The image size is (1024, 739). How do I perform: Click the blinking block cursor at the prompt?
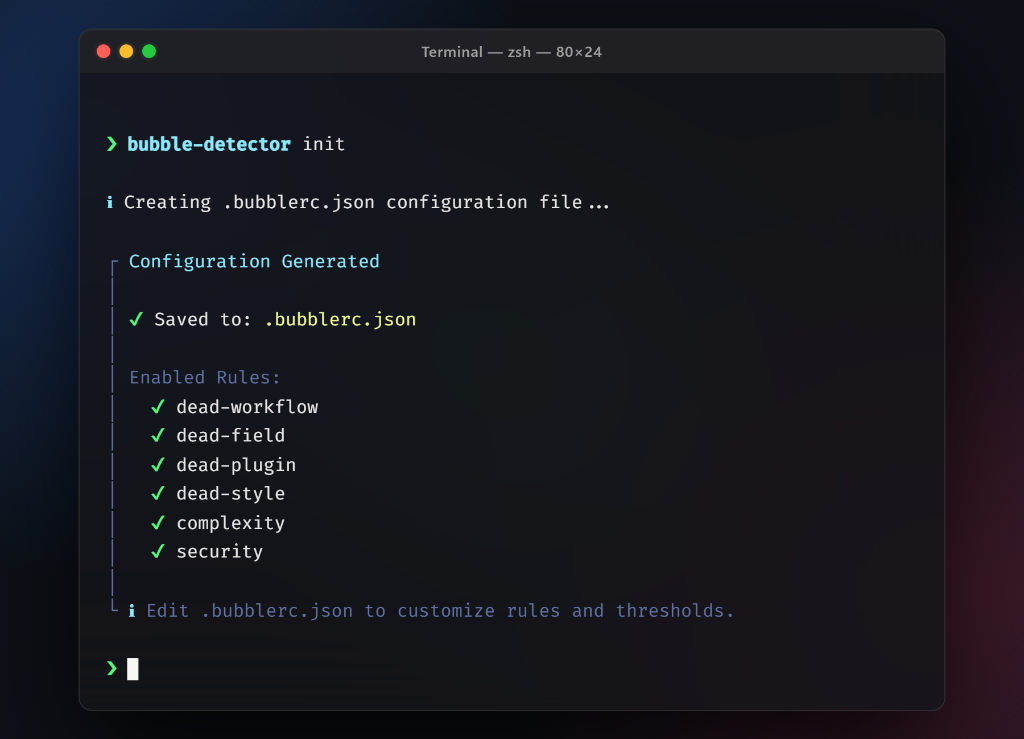(133, 669)
